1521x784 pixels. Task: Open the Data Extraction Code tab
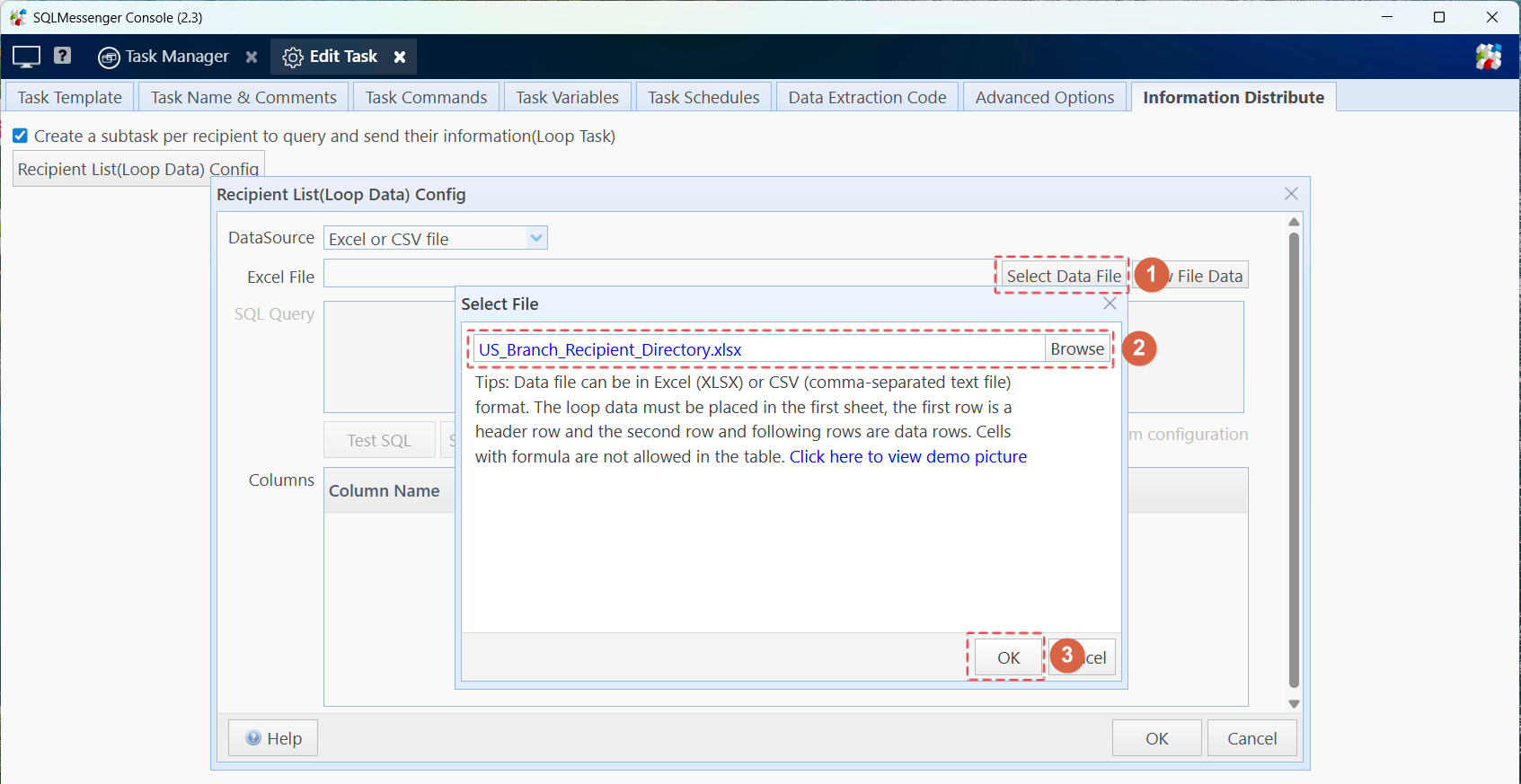coord(867,97)
